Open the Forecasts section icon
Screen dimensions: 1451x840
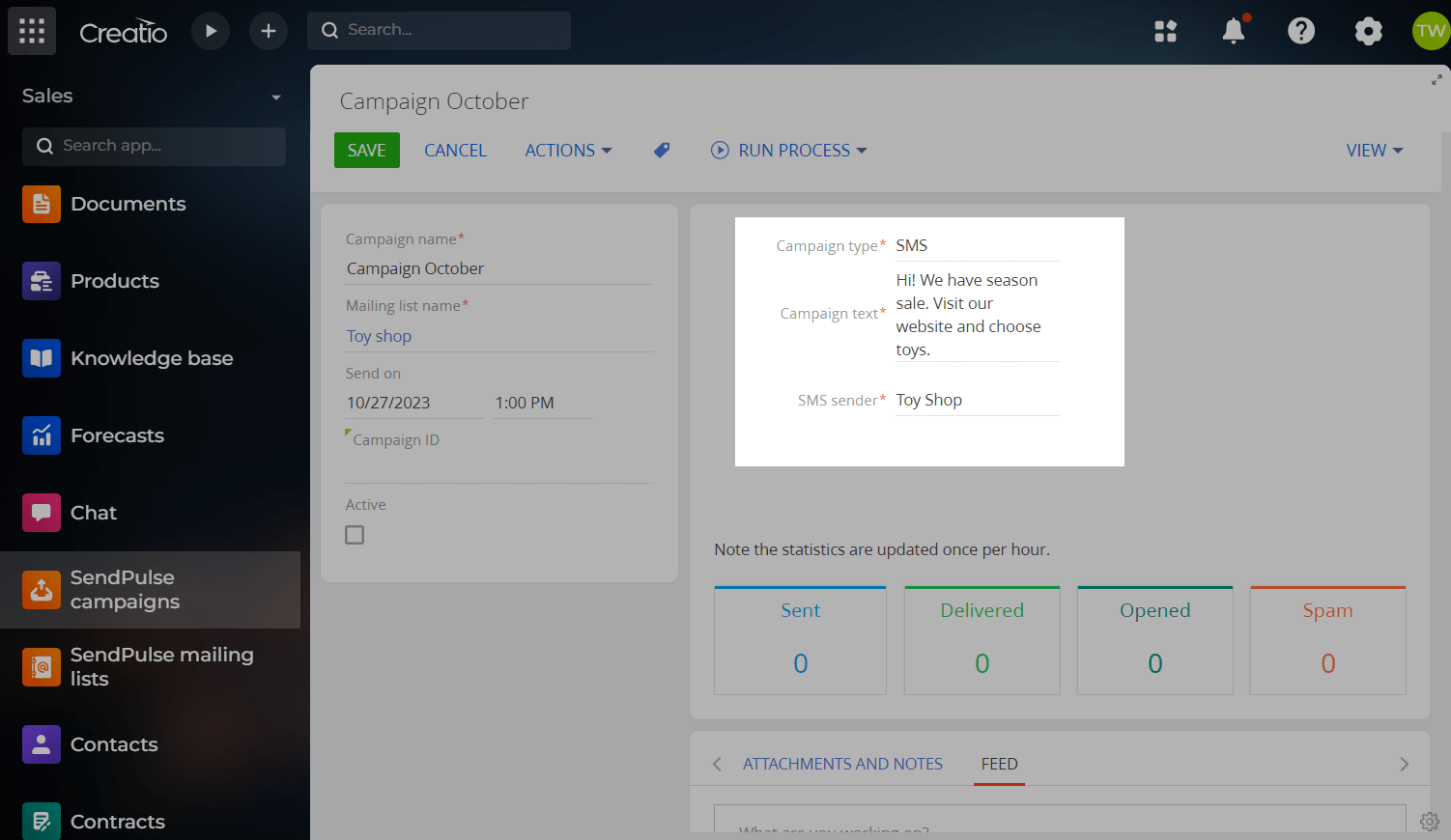click(42, 435)
